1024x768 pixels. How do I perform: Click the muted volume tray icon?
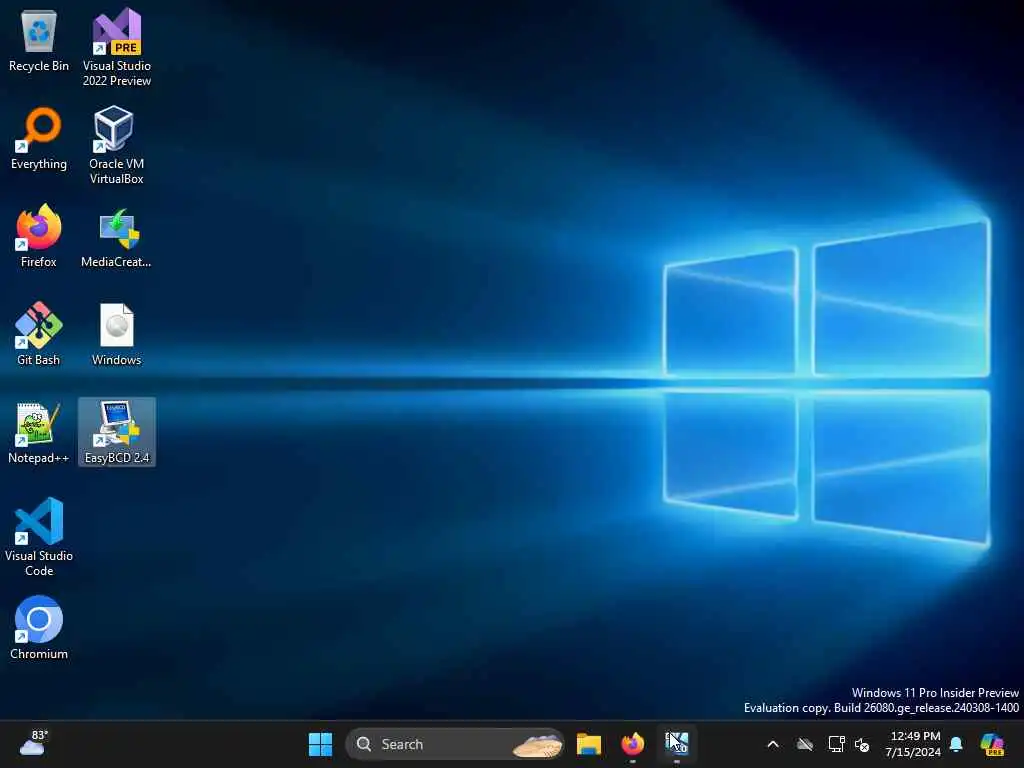click(862, 744)
